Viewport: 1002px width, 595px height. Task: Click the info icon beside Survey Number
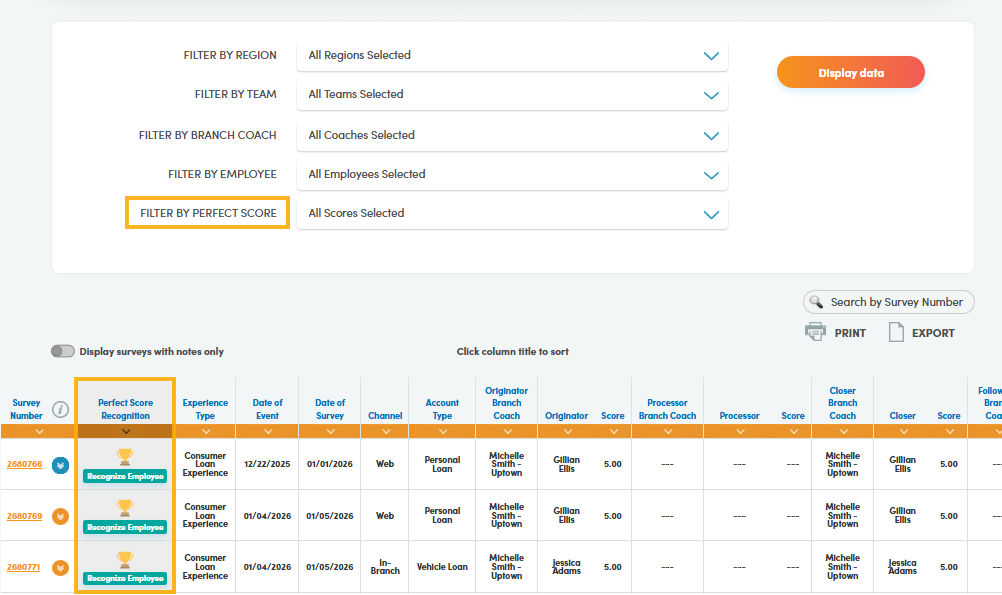coord(60,409)
